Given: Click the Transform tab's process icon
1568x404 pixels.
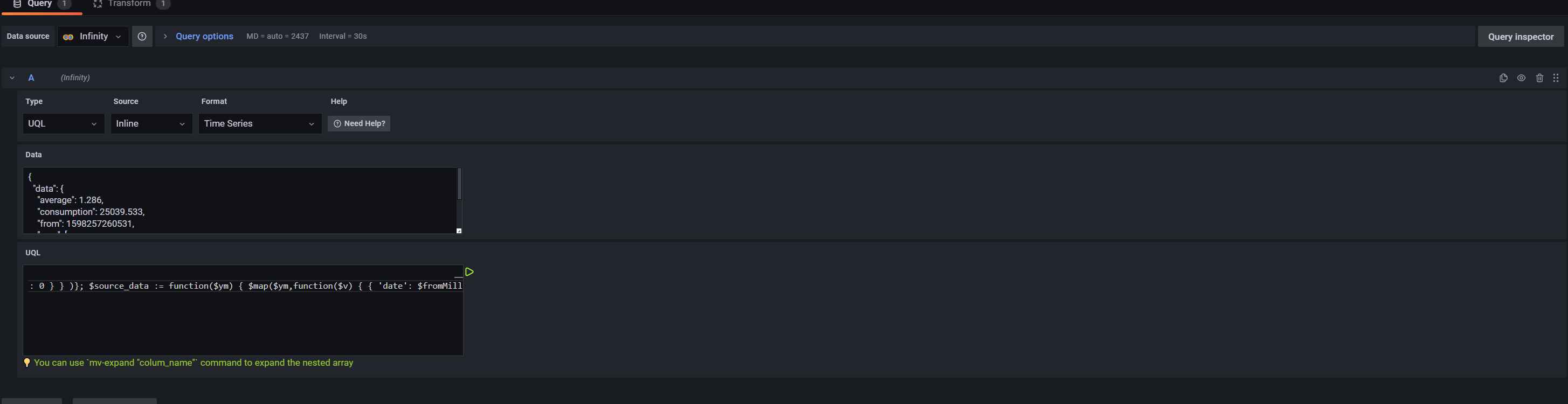Looking at the screenshot, I should (x=98, y=3).
